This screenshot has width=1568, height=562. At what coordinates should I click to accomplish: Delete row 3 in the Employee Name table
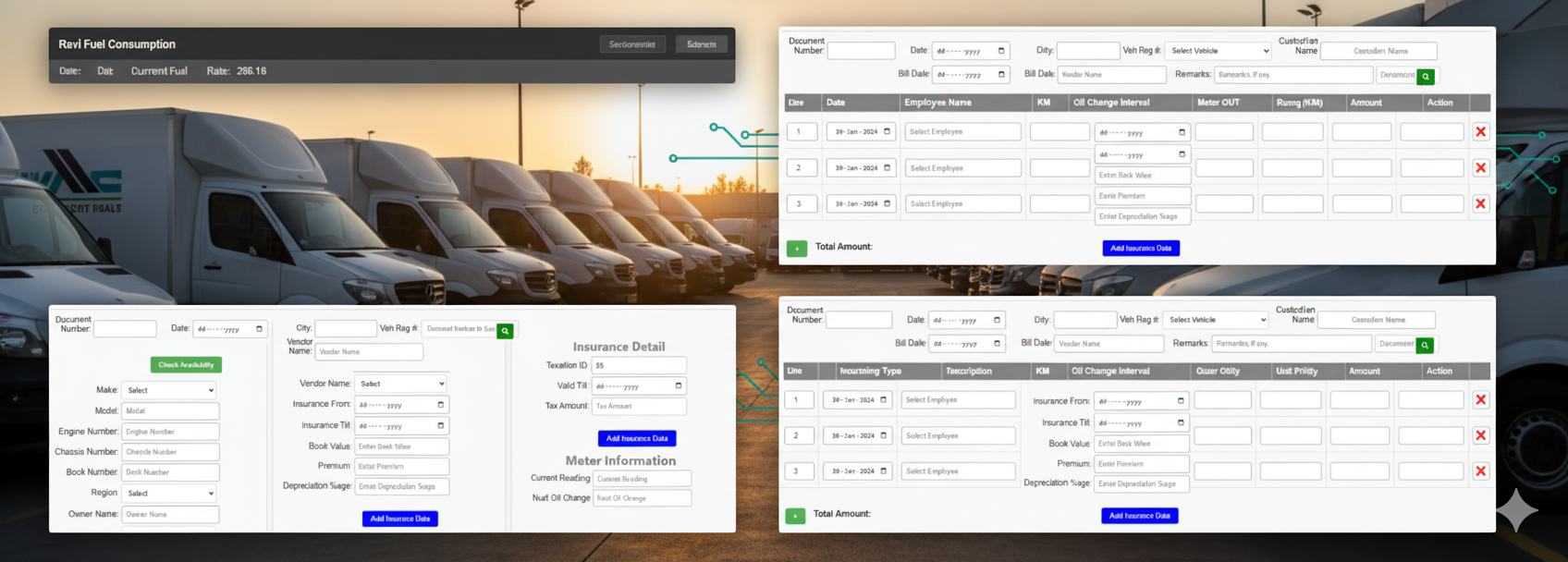(1480, 203)
